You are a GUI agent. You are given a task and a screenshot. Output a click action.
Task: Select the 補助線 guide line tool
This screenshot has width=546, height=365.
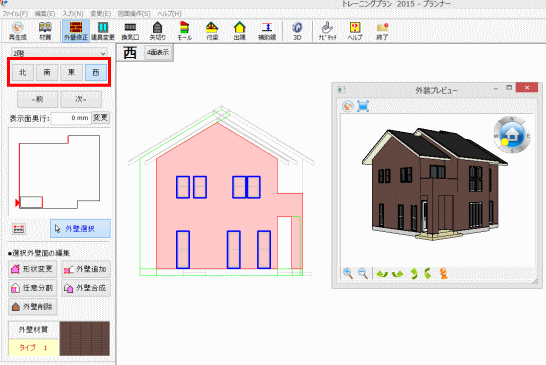click(x=267, y=31)
